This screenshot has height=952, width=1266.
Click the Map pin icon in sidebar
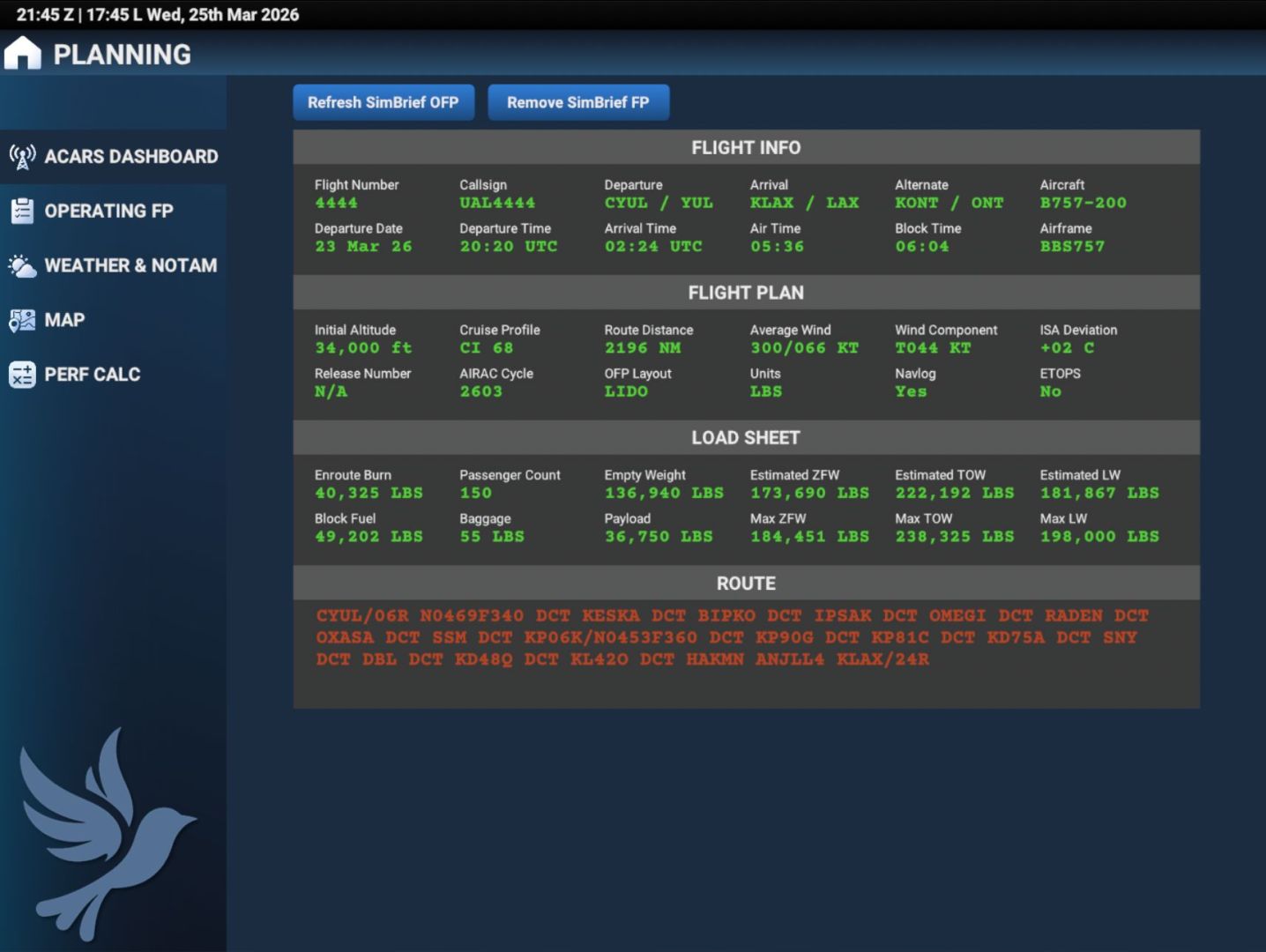(x=22, y=321)
